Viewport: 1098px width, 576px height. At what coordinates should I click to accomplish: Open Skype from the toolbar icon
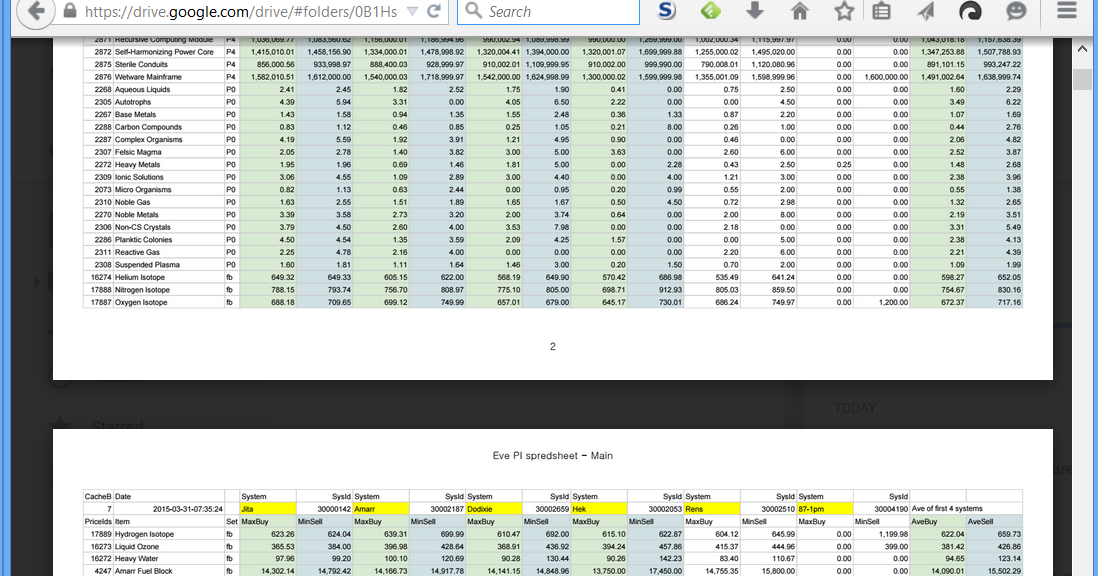coord(665,12)
